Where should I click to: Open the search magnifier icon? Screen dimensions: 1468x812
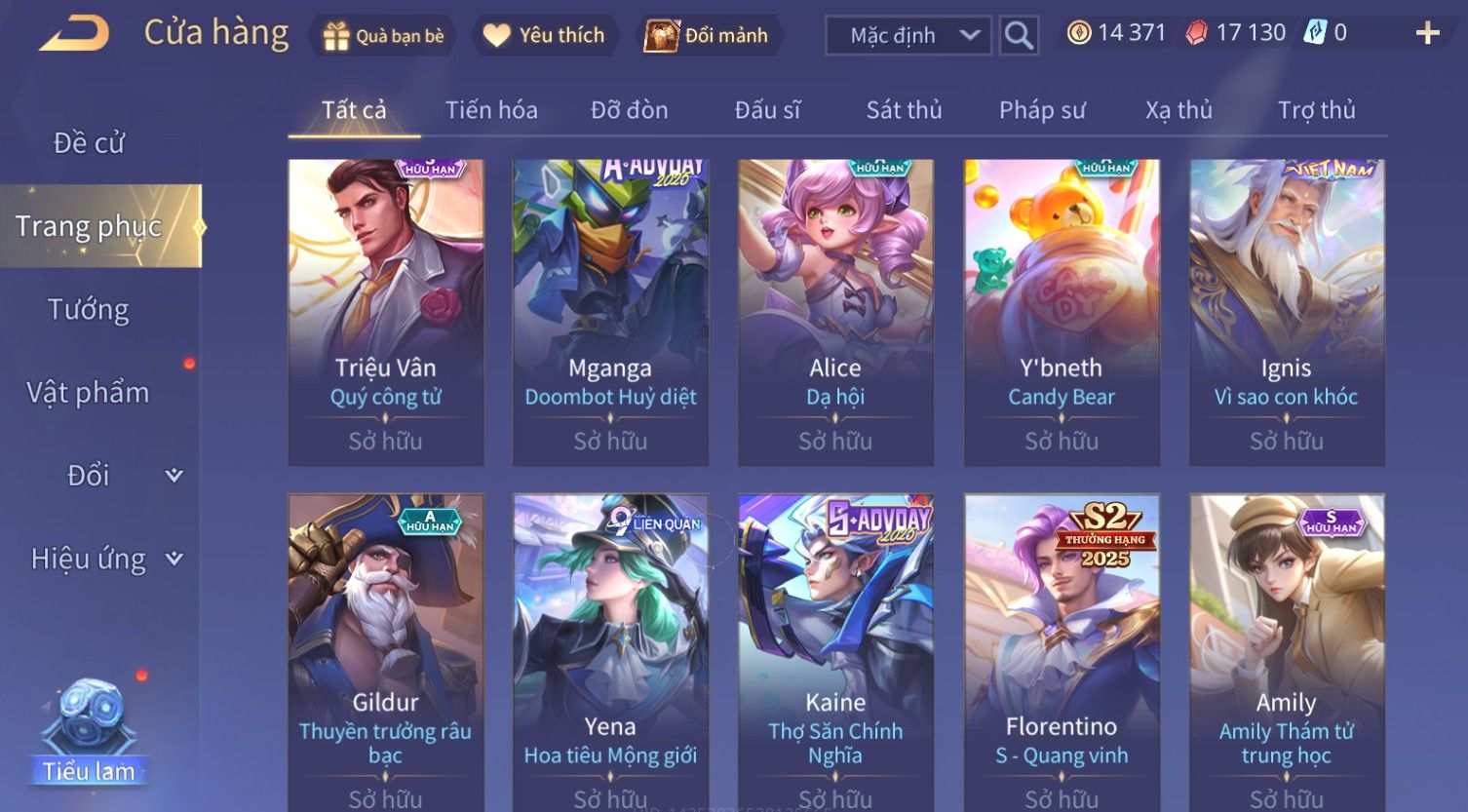(x=1019, y=35)
